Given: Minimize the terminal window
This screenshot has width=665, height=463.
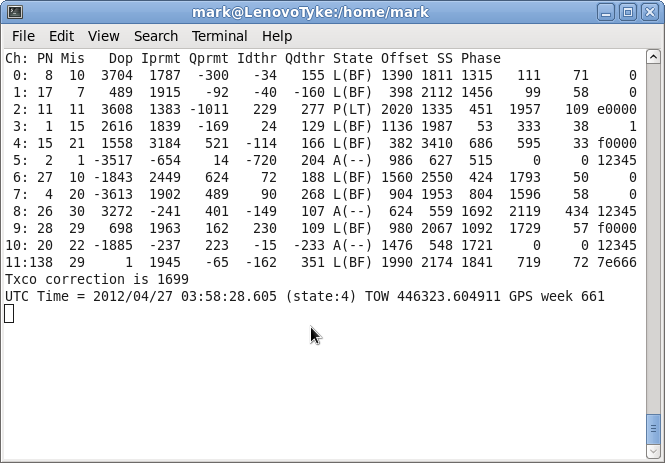Looking at the screenshot, I should pos(606,12).
